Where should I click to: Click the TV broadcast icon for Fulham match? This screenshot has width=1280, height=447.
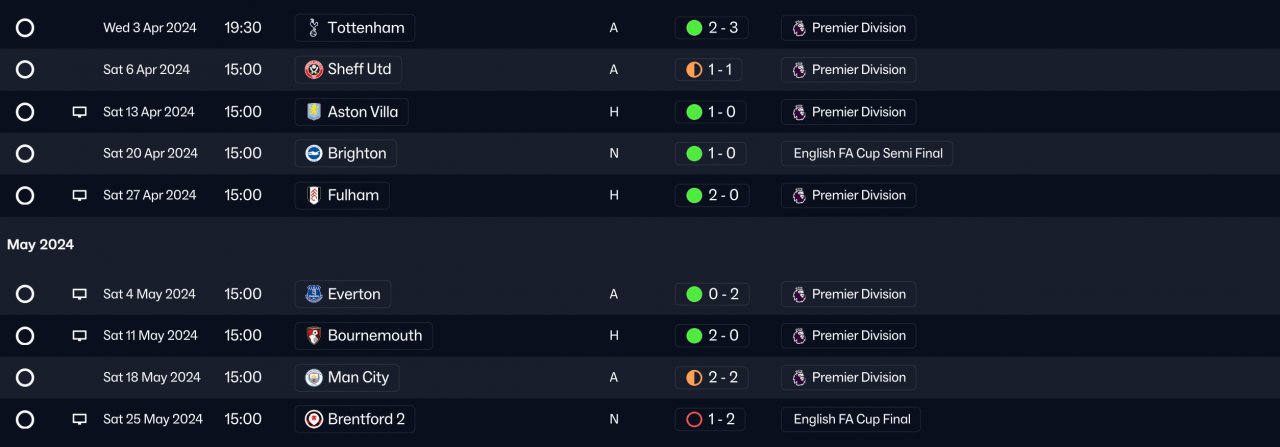click(80, 196)
